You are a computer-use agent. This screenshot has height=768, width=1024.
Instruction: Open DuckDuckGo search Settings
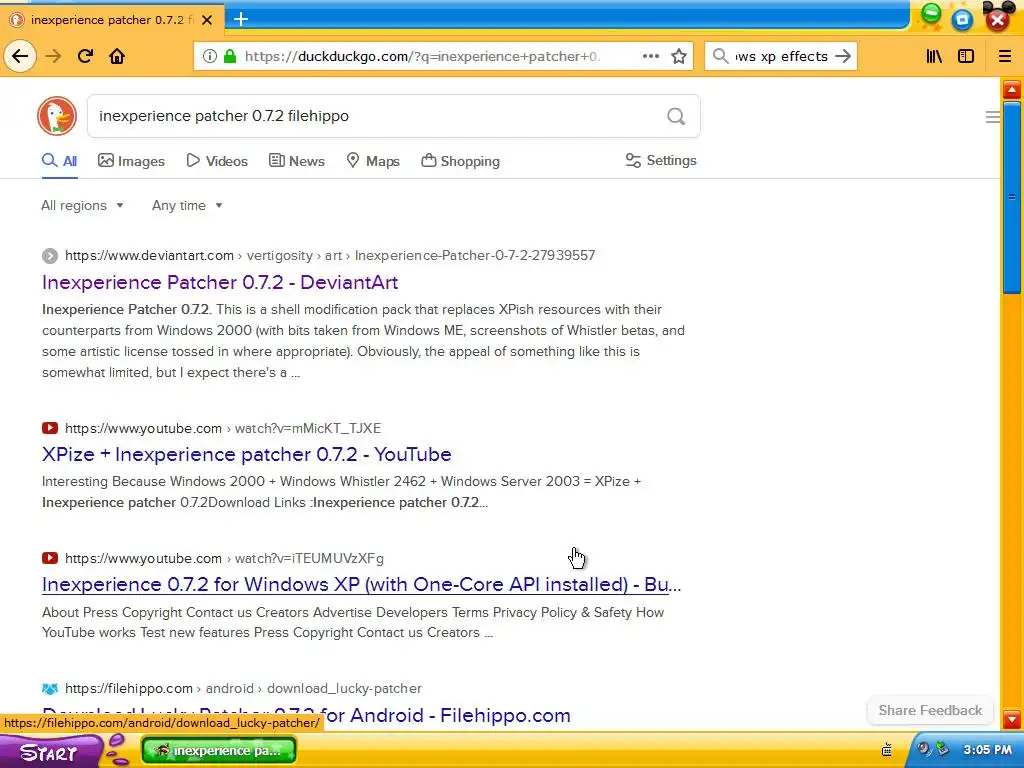pyautogui.click(x=661, y=161)
